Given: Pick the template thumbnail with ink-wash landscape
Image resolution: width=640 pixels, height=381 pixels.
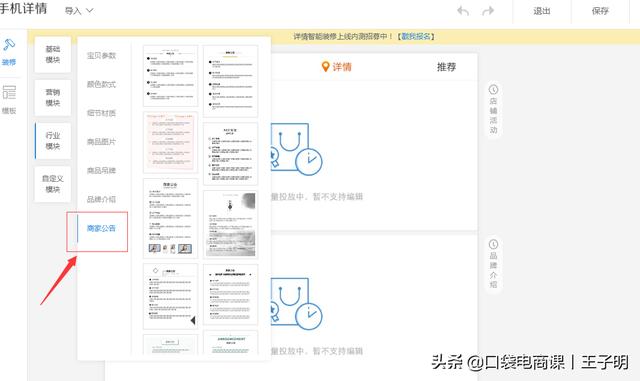Looking at the screenshot, I should tap(231, 224).
